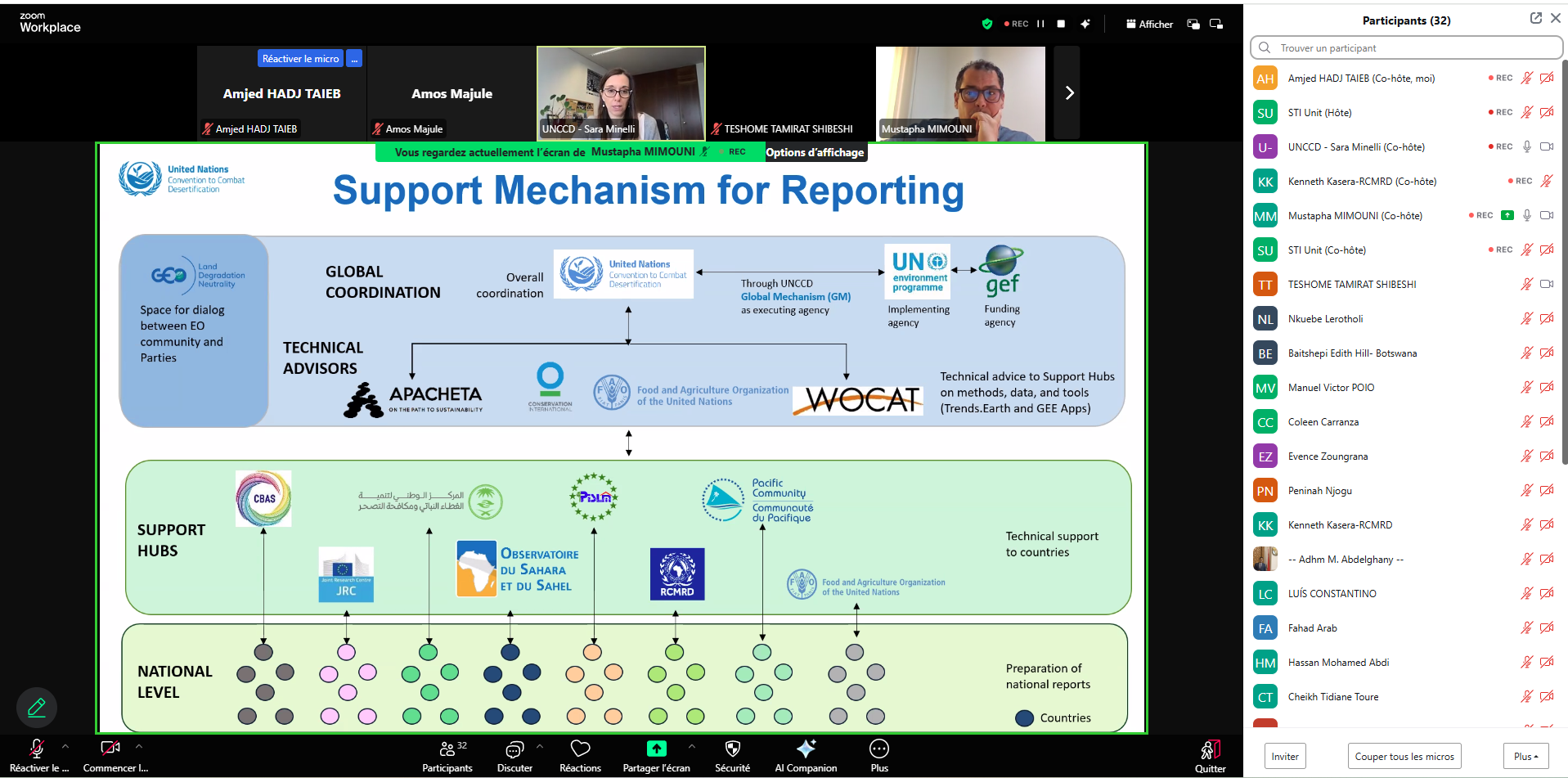Stop the recording
The image size is (1568, 778).
1059,24
